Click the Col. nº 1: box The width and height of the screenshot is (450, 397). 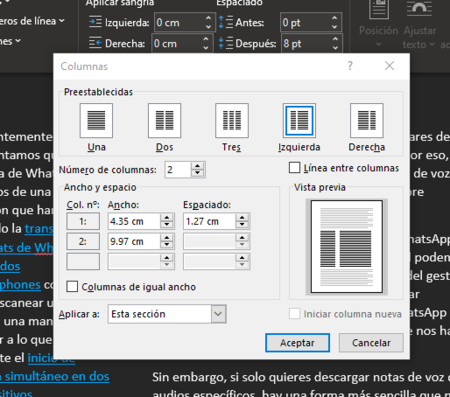pyautogui.click(x=83, y=221)
